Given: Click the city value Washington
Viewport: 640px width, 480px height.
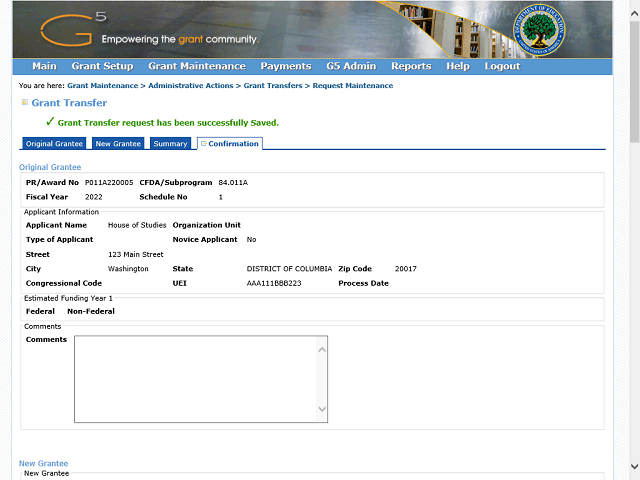Looking at the screenshot, I should [x=128, y=269].
